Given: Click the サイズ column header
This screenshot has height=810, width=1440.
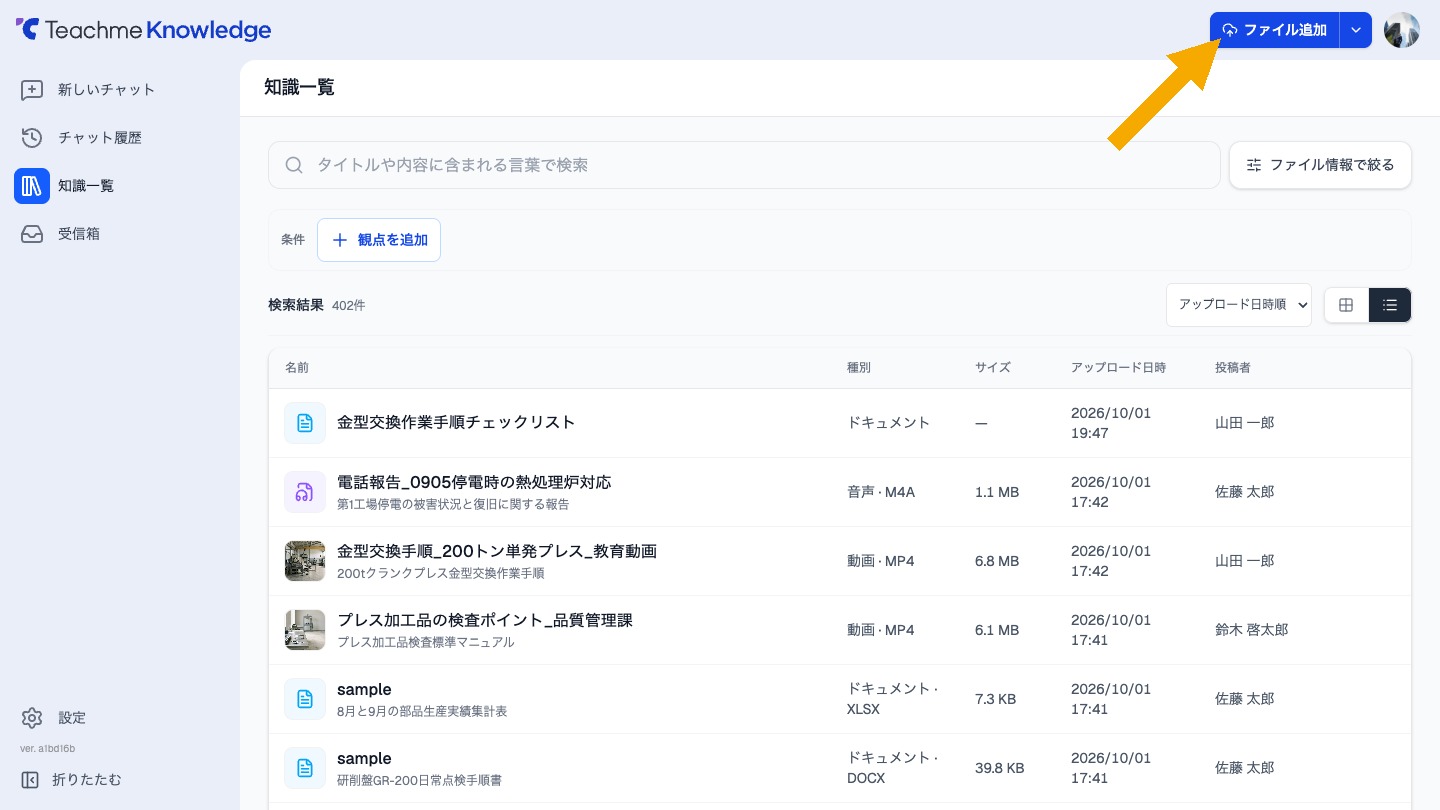Looking at the screenshot, I should pos(993,368).
